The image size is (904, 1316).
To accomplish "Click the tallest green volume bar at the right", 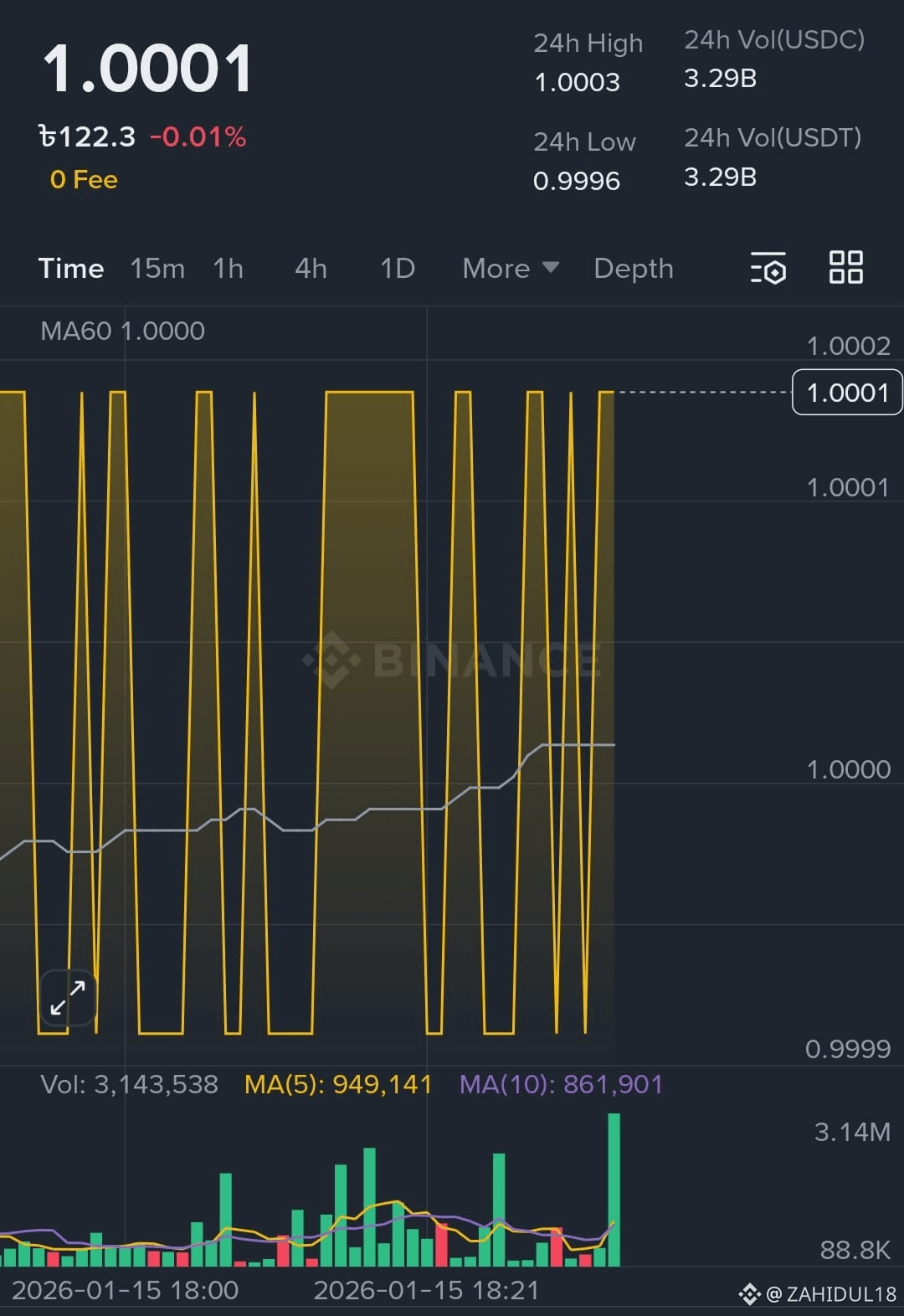I will tap(614, 1190).
